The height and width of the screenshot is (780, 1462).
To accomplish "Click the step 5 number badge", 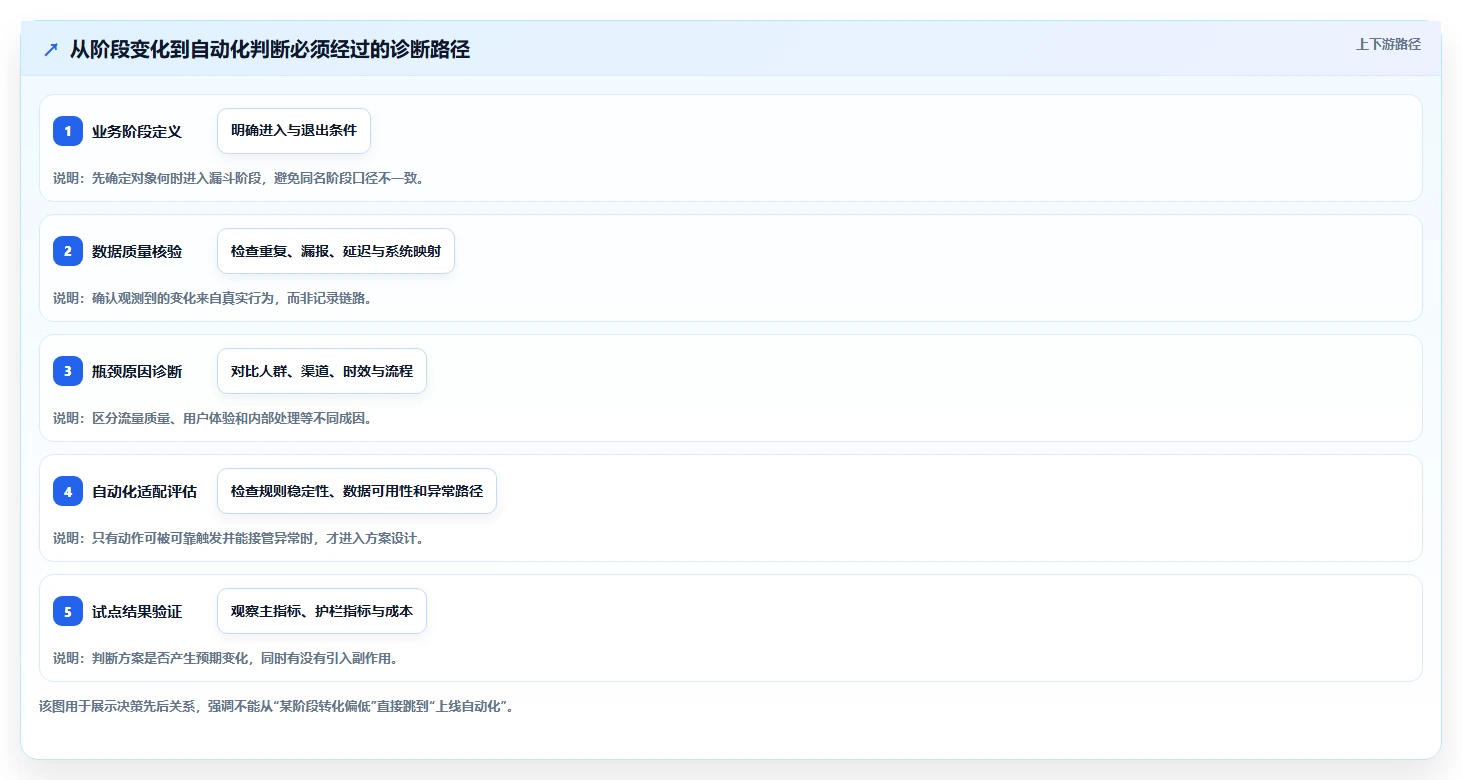I will (x=68, y=611).
